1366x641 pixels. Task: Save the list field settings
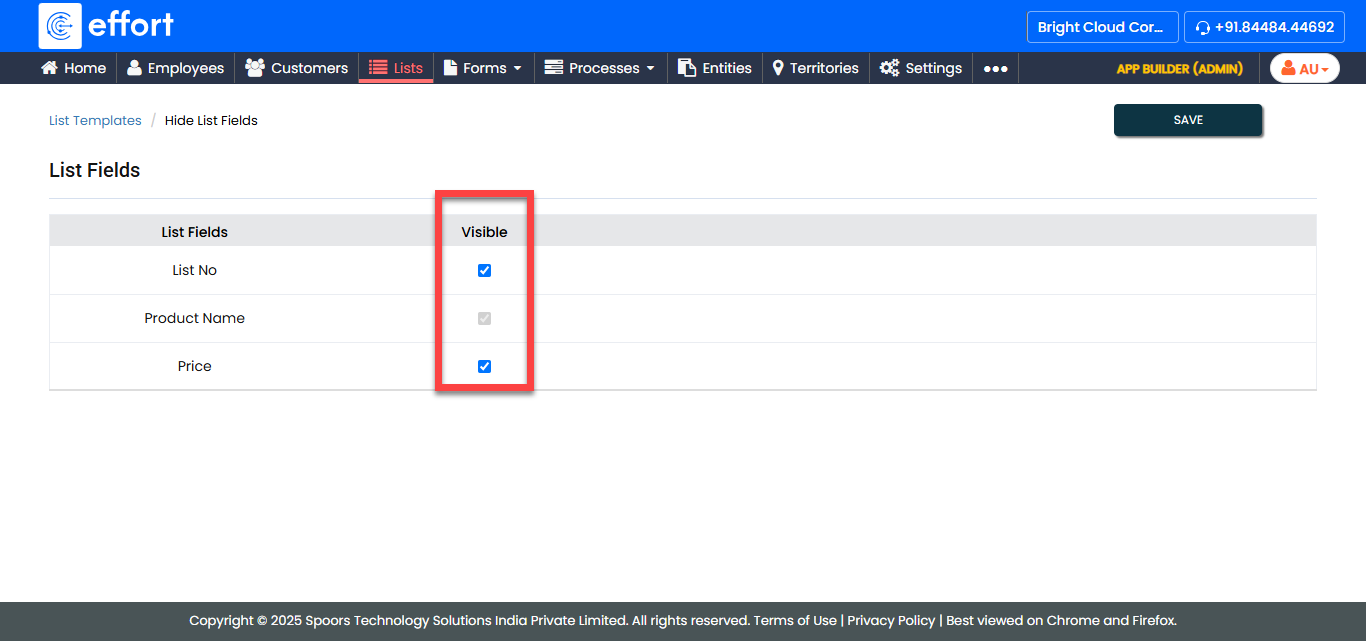pos(1187,120)
